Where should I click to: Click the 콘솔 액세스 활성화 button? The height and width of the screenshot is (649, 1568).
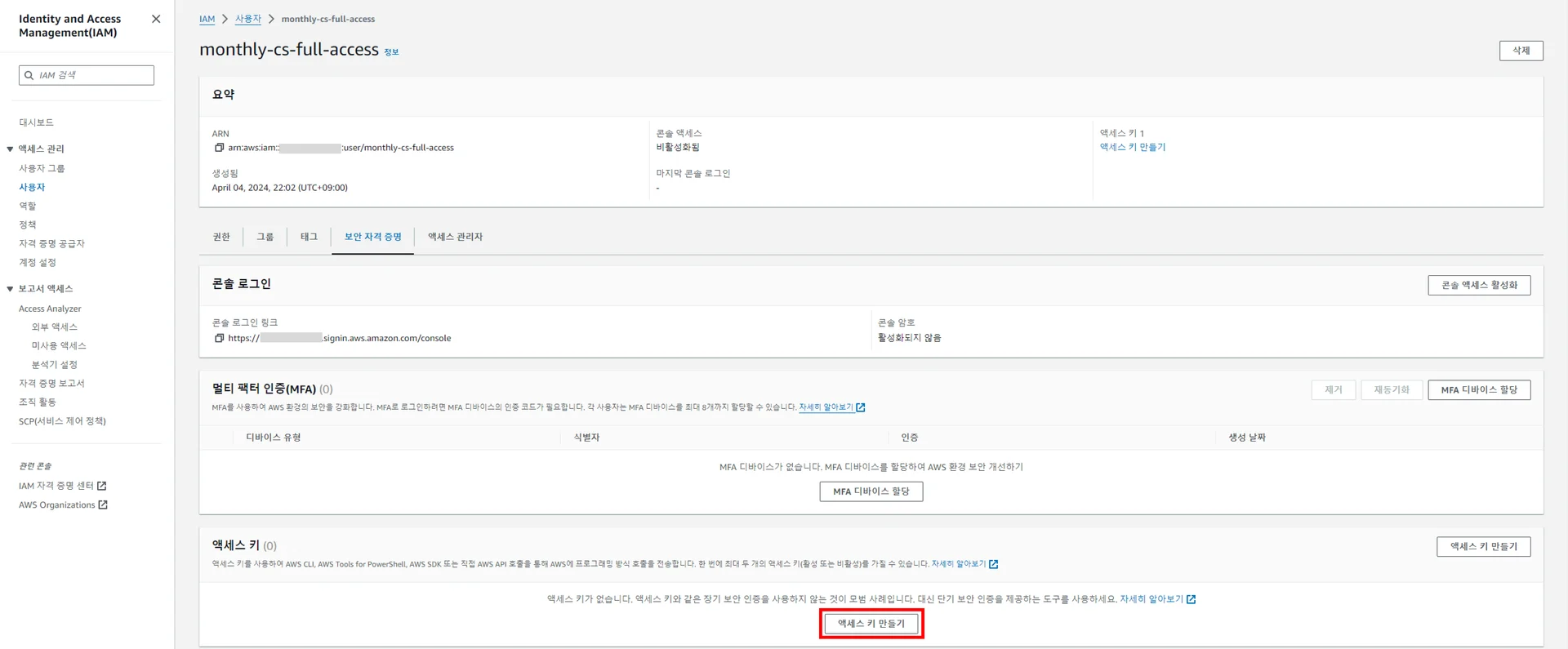tap(1478, 285)
